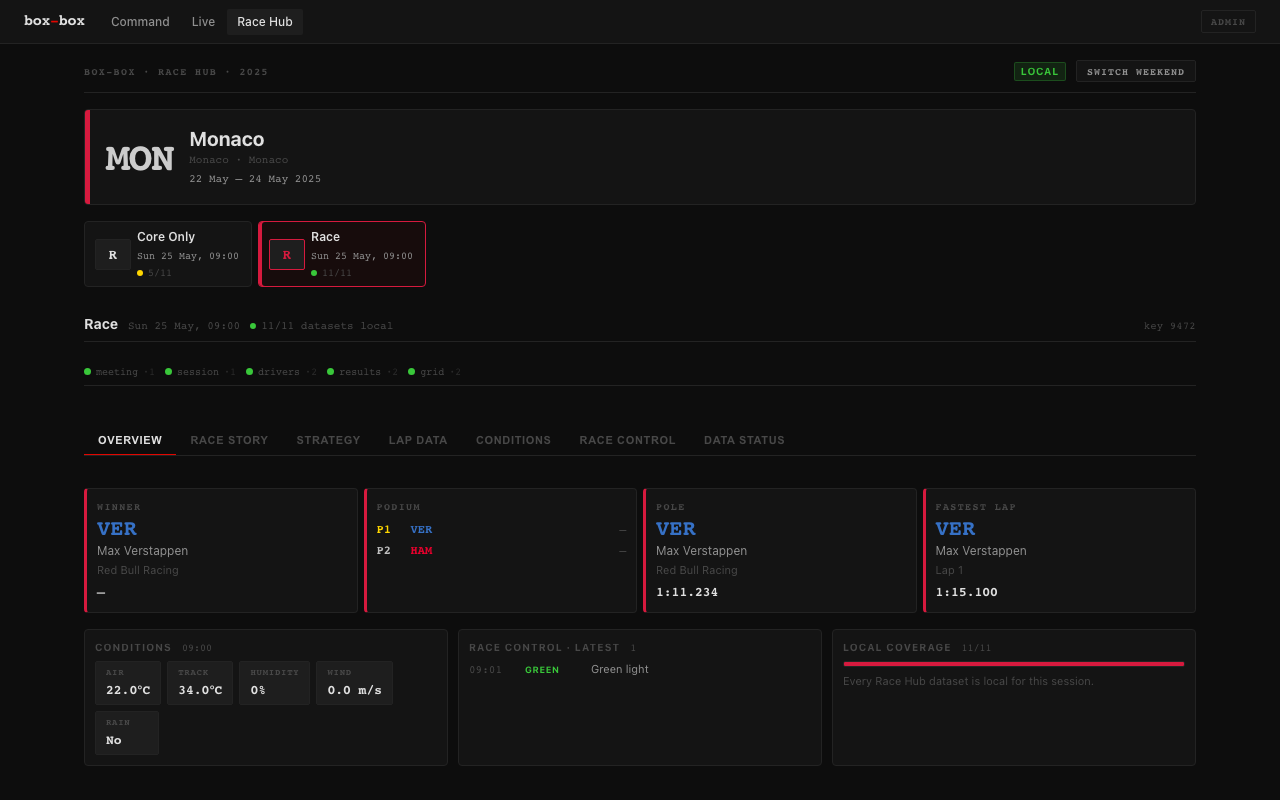The image size is (1280, 800).
Task: Click the box-box logo
Action: (x=54, y=21)
